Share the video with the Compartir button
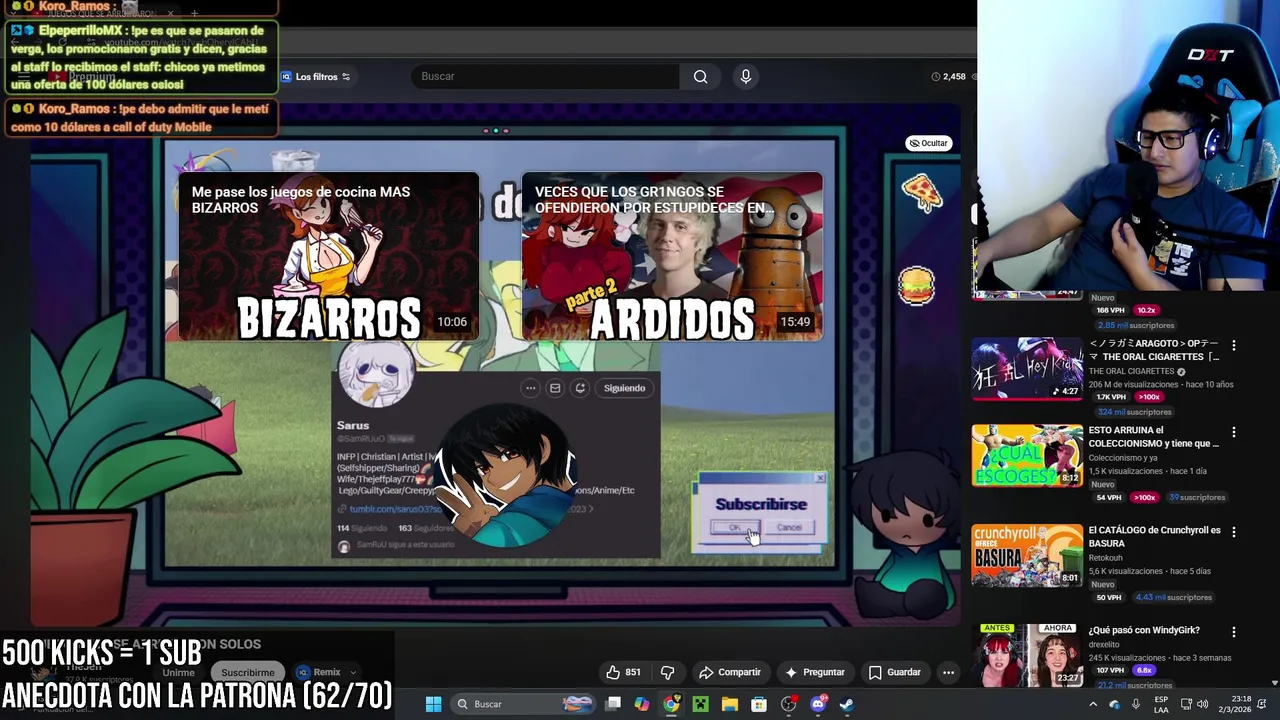 pyautogui.click(x=730, y=672)
